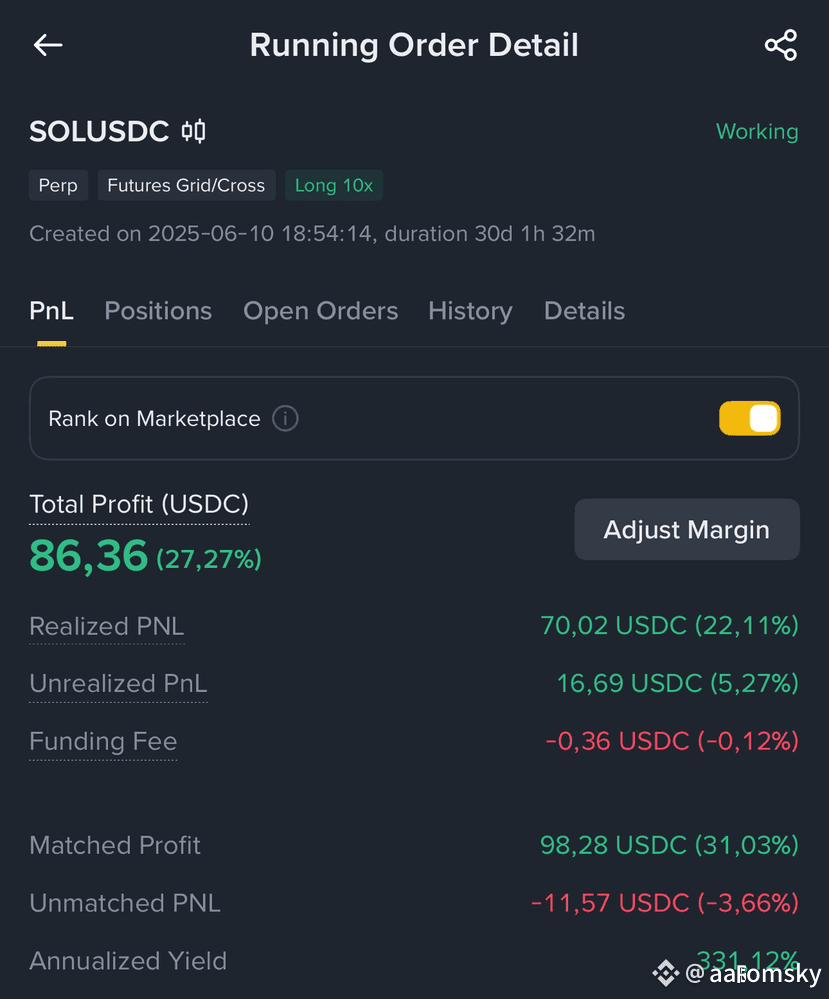Go back using the arrow icon
Viewport: 829px width, 999px height.
coord(48,45)
